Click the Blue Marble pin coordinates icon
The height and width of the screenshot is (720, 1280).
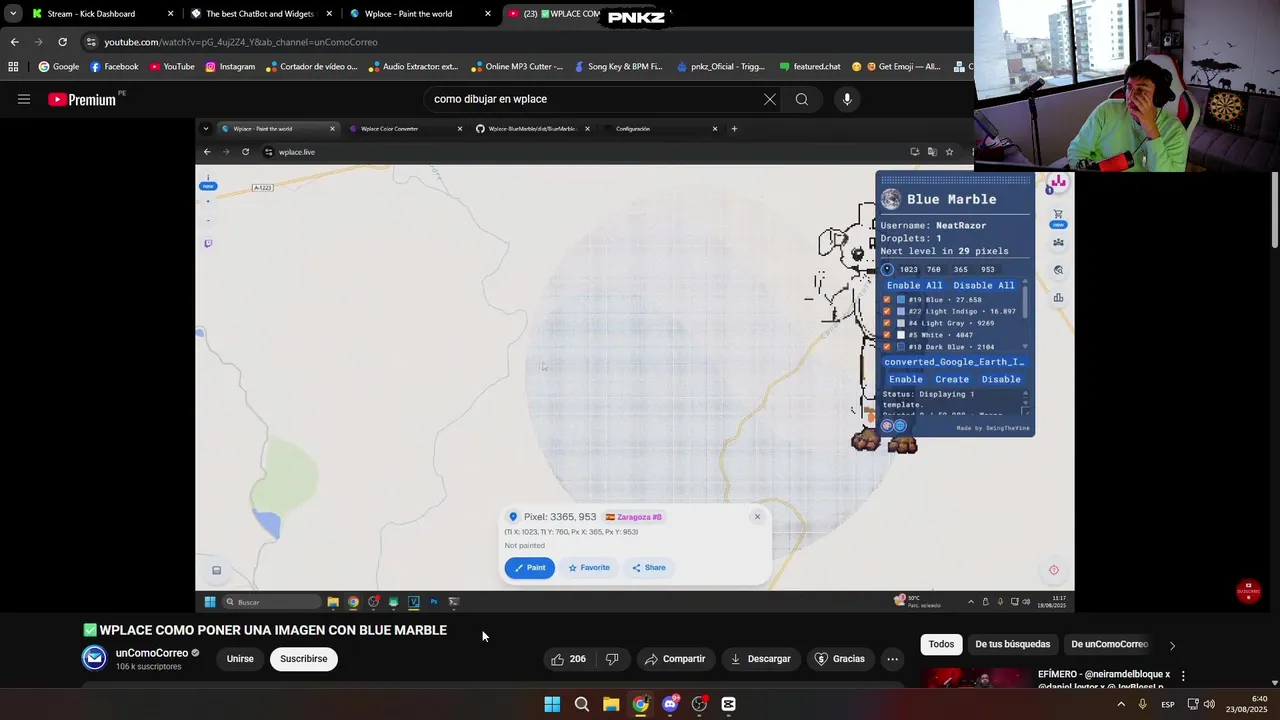click(x=887, y=269)
